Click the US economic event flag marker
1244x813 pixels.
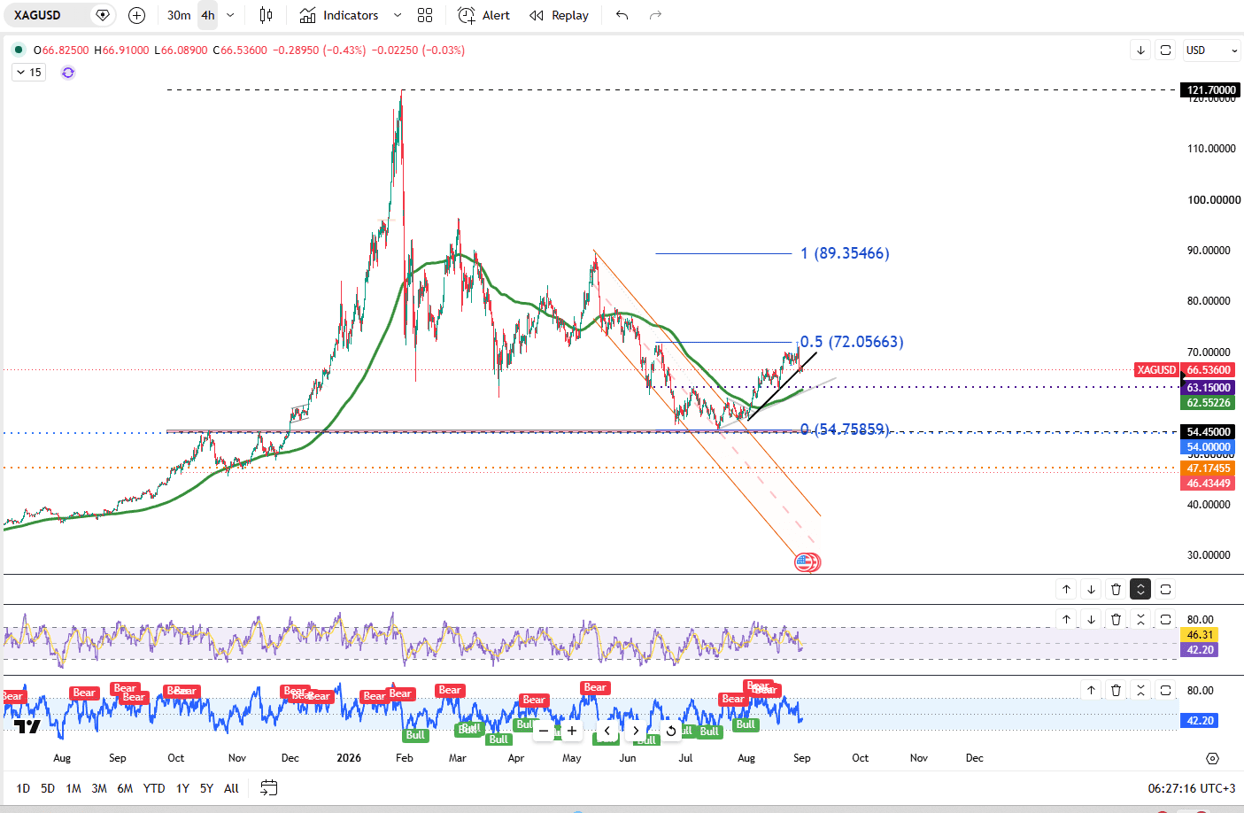(x=804, y=562)
